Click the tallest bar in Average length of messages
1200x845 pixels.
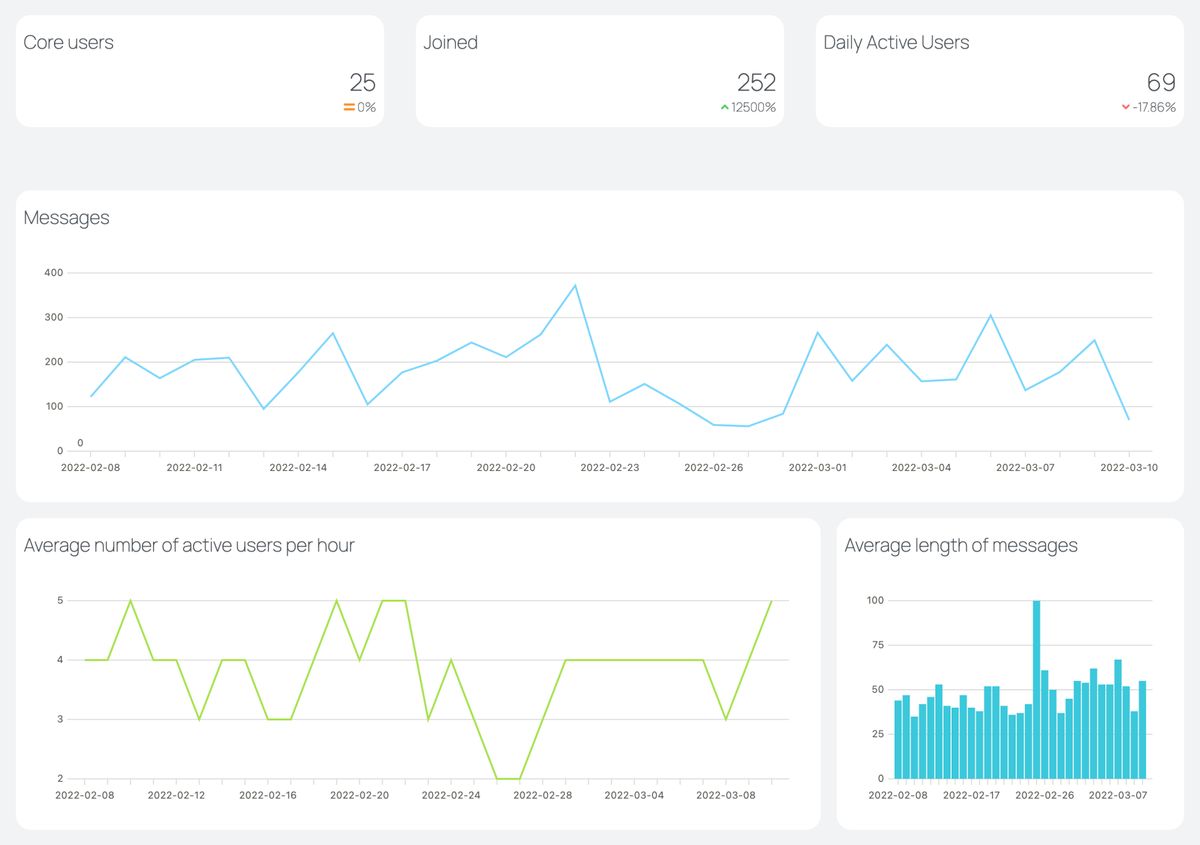(x=1036, y=690)
